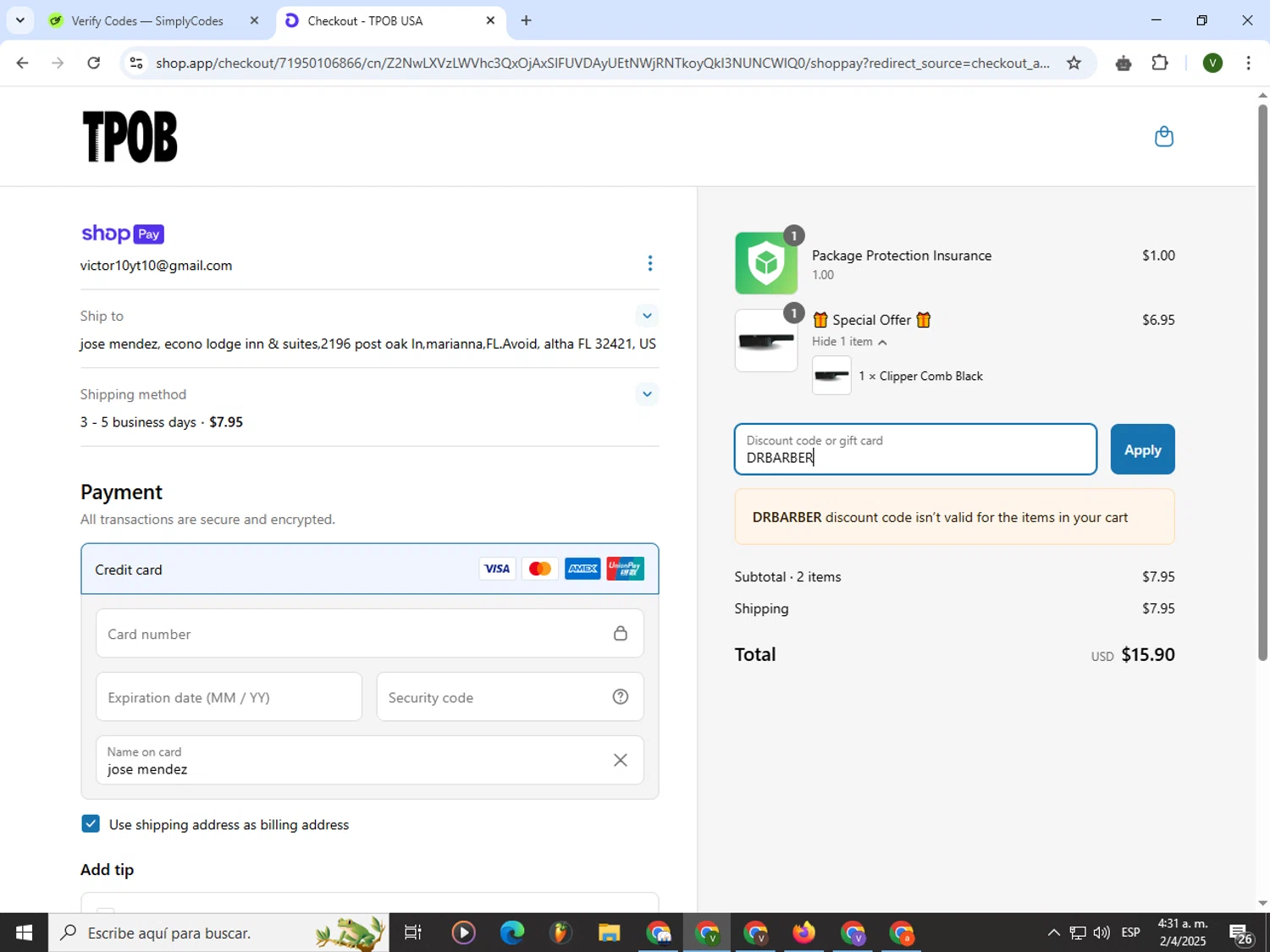Click the Special Offer product thumbnail
The image size is (1270, 952).
(x=765, y=340)
